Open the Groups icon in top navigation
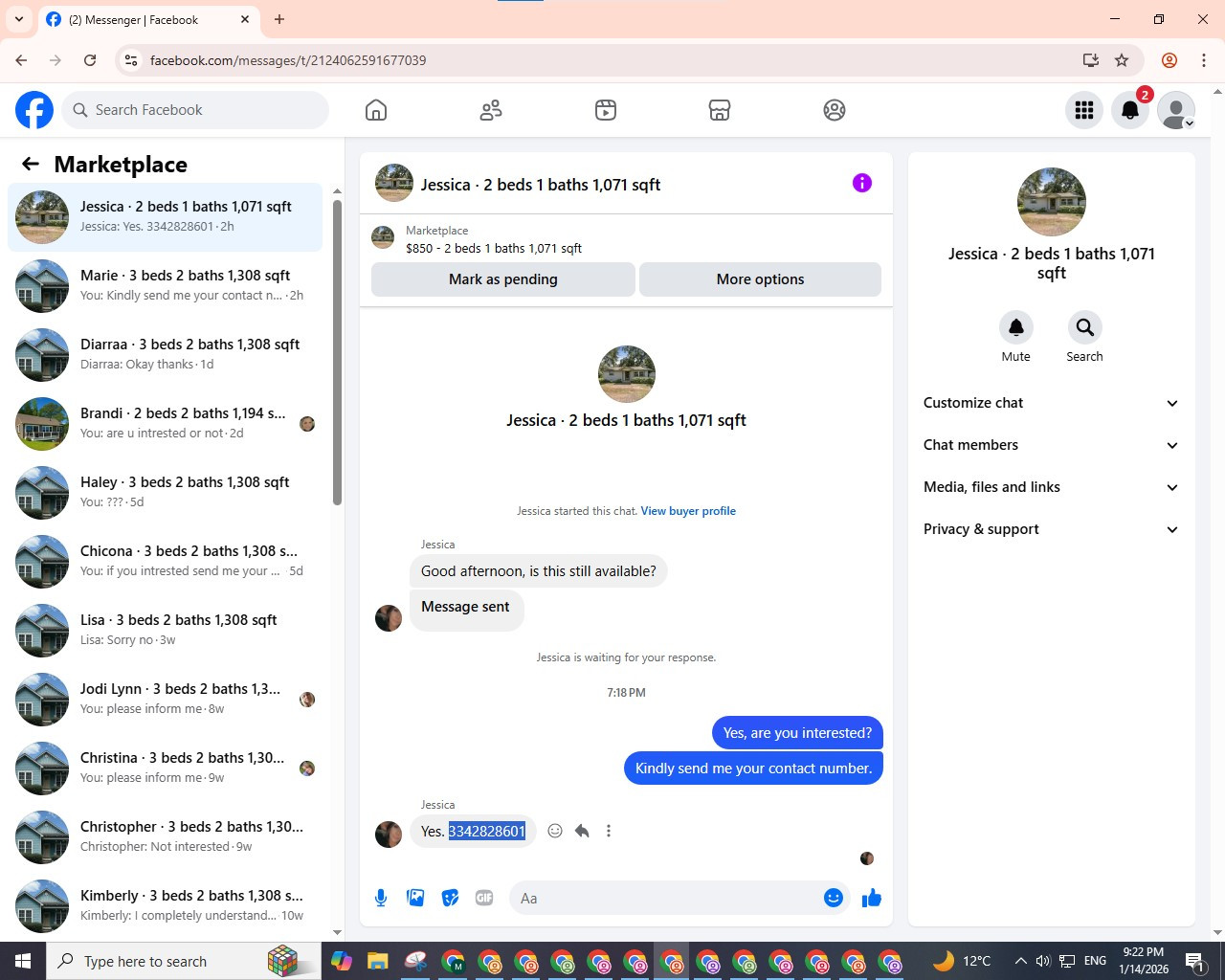The width and height of the screenshot is (1225, 980). click(835, 110)
